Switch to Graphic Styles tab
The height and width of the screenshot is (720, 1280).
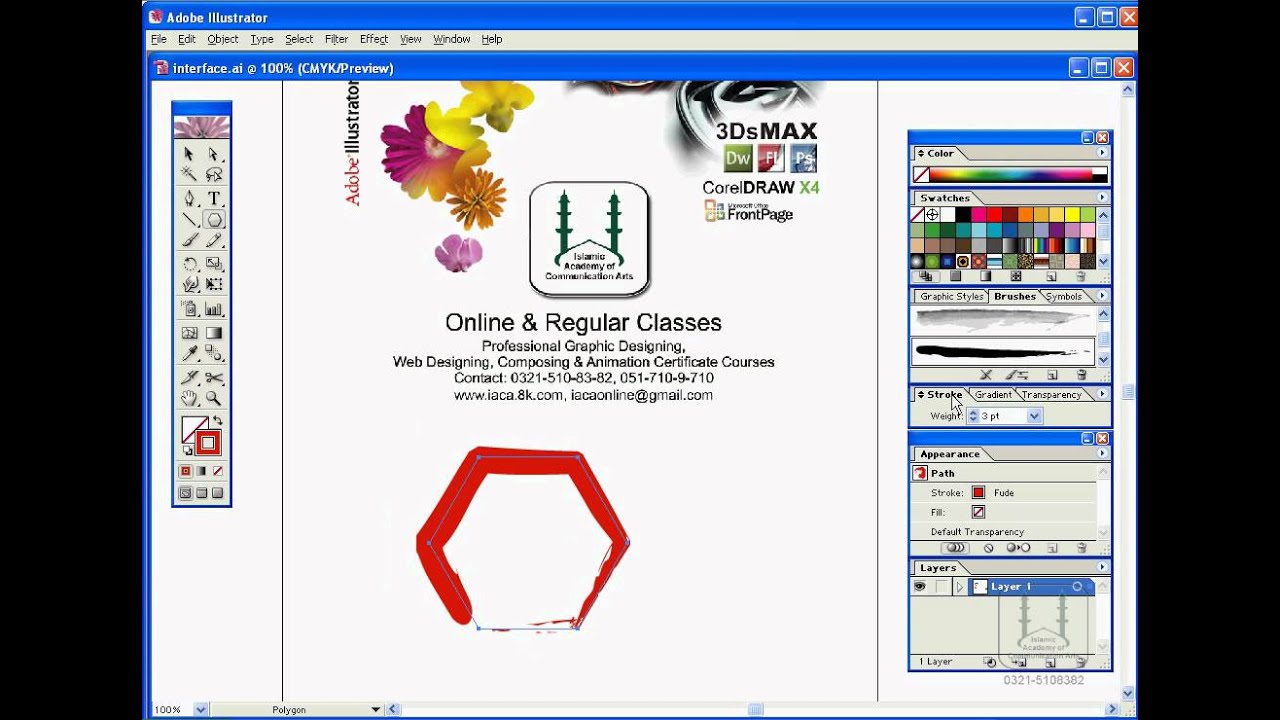[x=951, y=296]
